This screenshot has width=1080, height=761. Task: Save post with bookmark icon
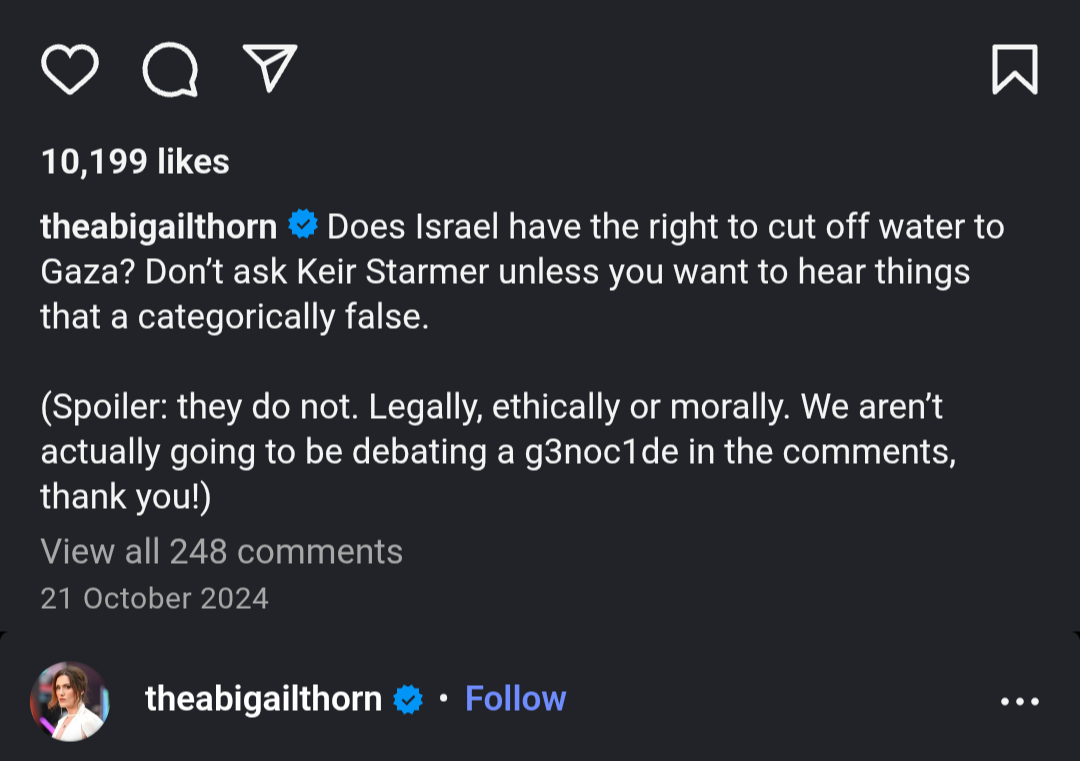coord(1015,69)
